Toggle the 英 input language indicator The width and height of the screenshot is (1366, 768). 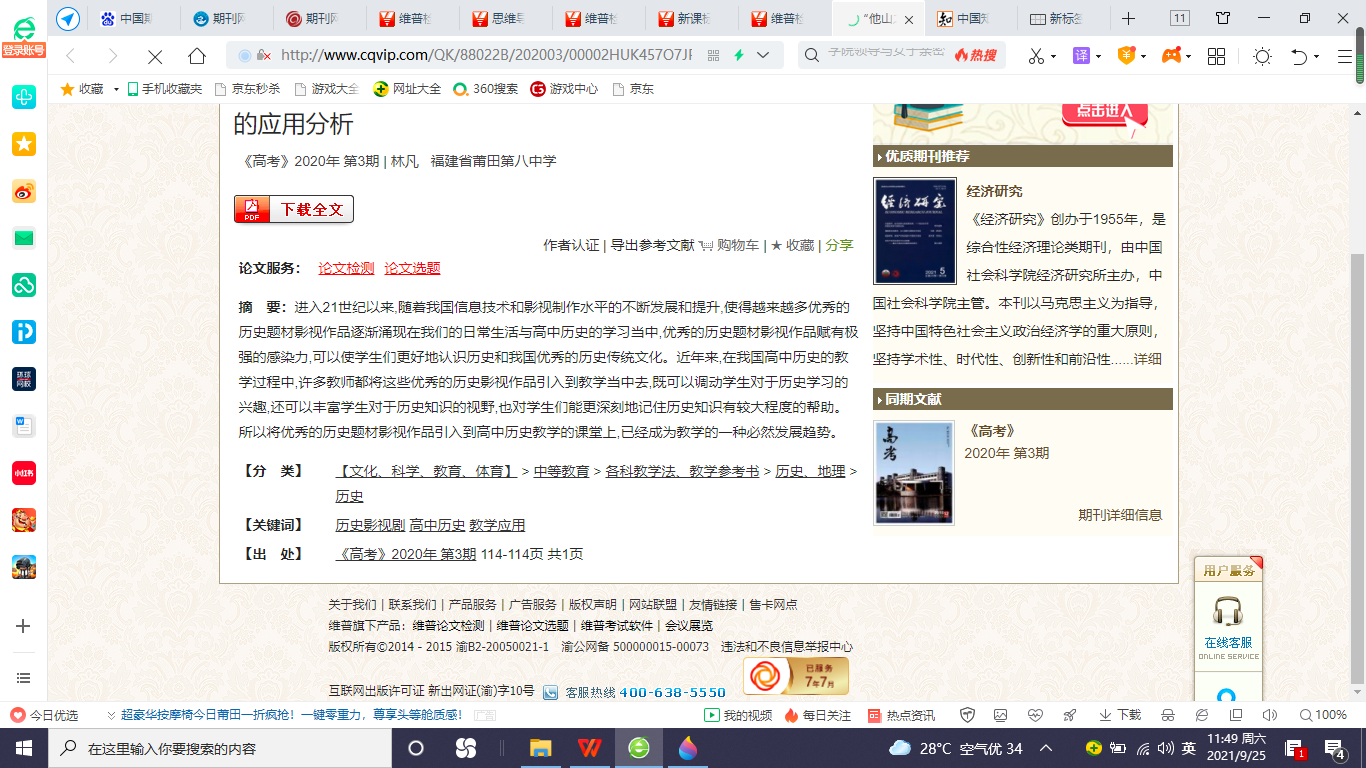click(x=1188, y=748)
